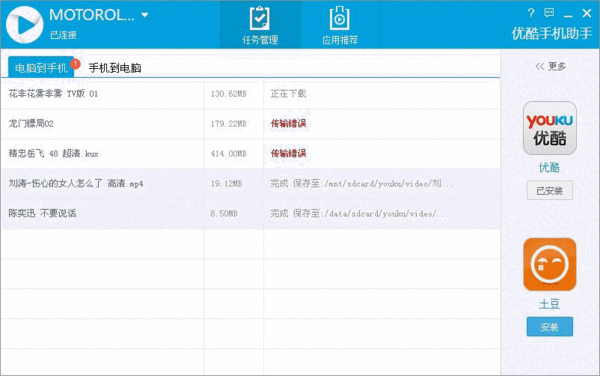Click 传输错误 status for 龙门镖局02
Viewport: 600px width, 376px height.
288,124
